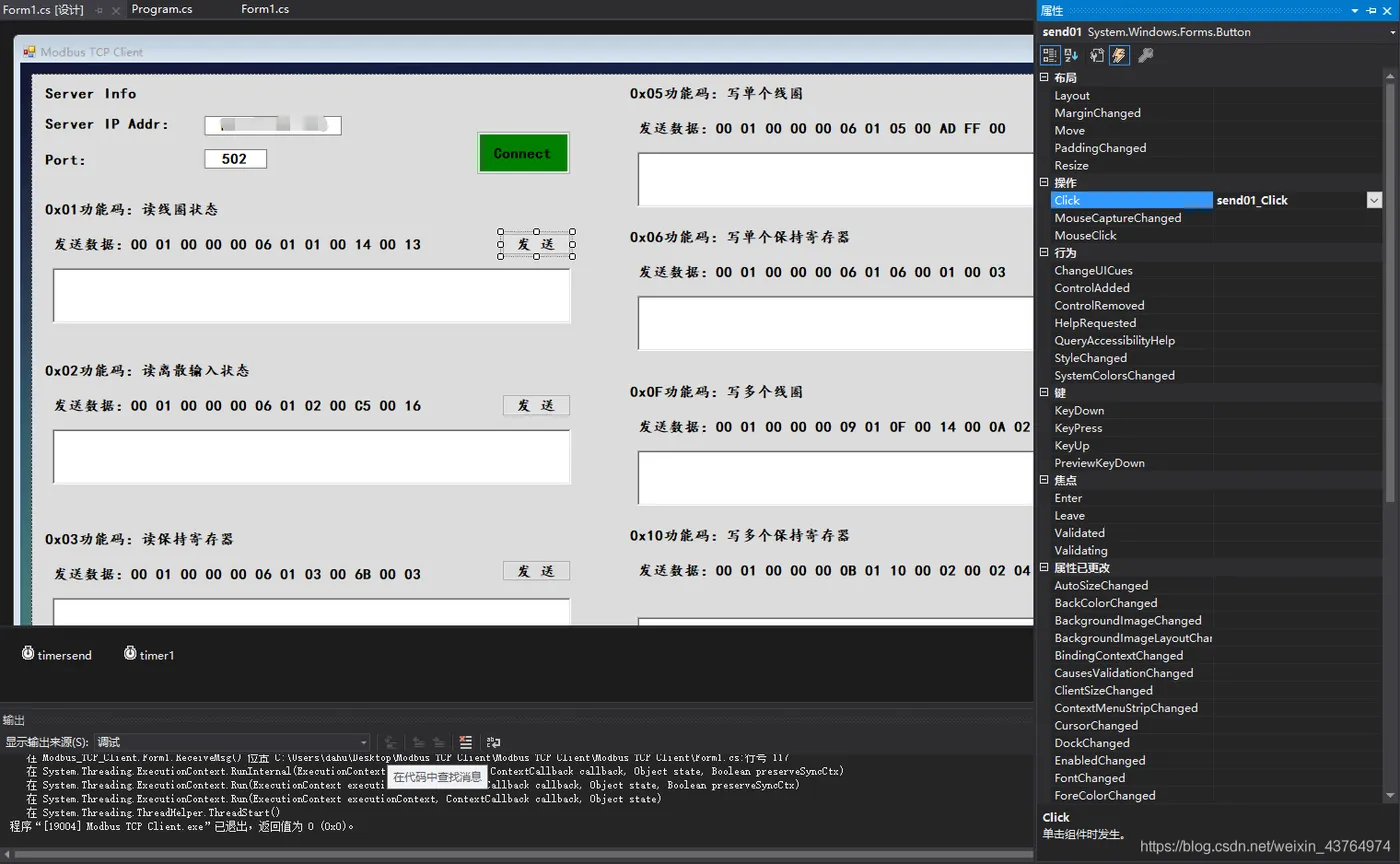Select the timersend component in tray
This screenshot has height=864, width=1400.
[57, 655]
